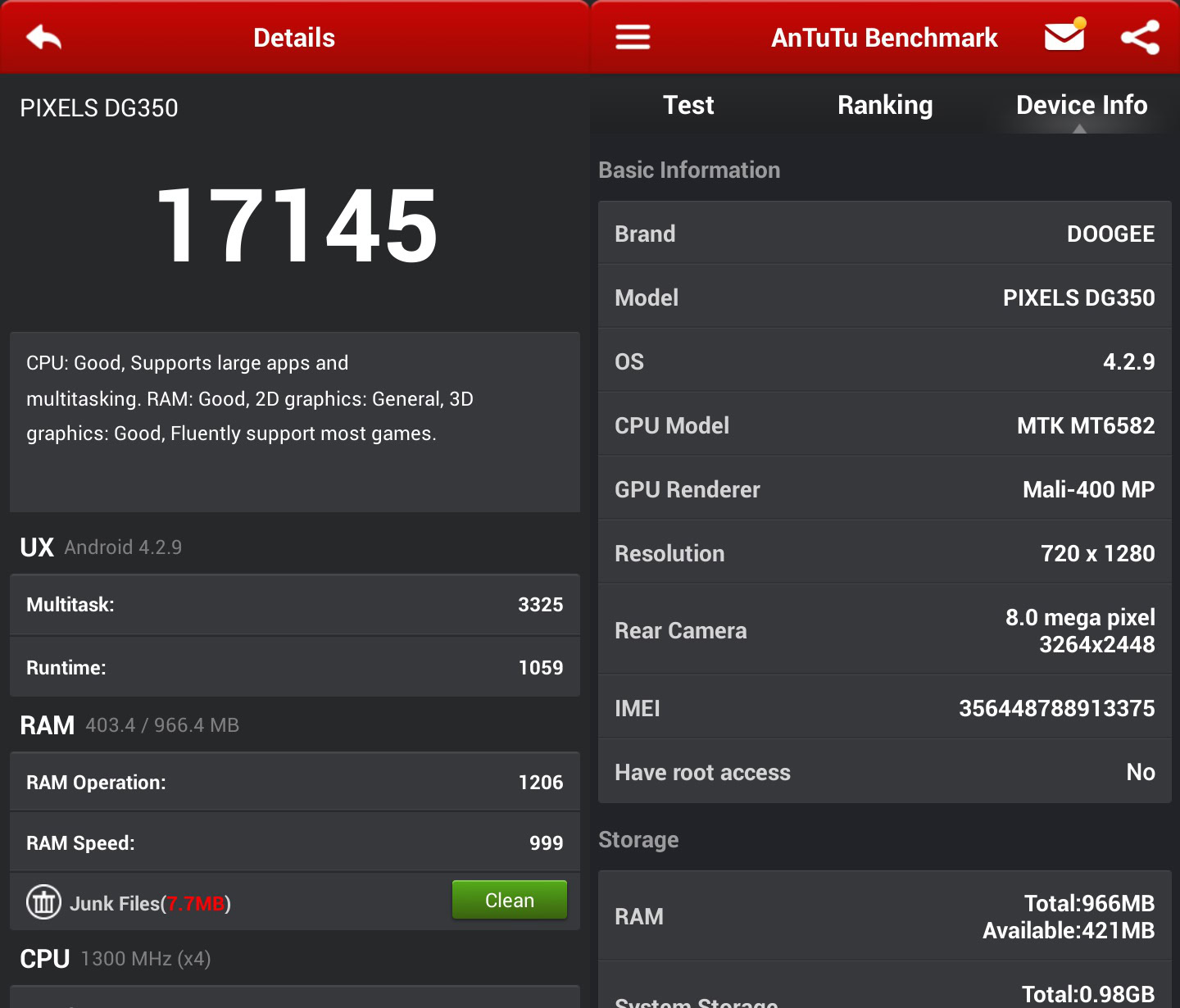
Task: Switch to the Test tab
Action: (x=688, y=105)
